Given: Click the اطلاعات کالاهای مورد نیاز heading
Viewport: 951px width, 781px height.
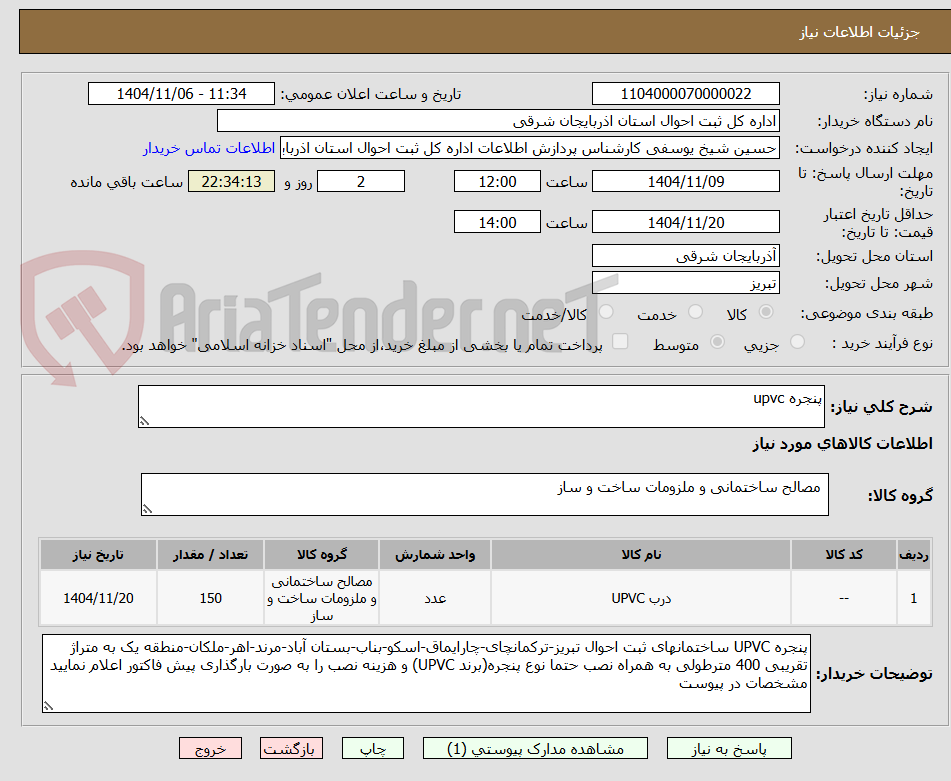Looking at the screenshot, I should (842, 444).
